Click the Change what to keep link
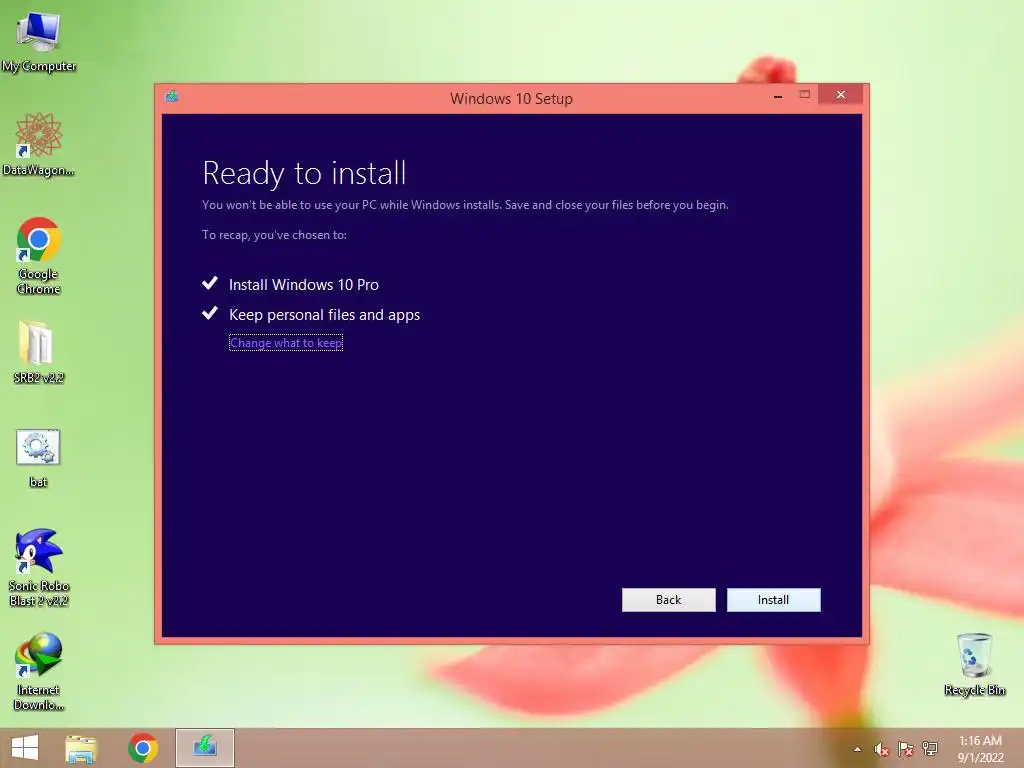 (x=286, y=343)
